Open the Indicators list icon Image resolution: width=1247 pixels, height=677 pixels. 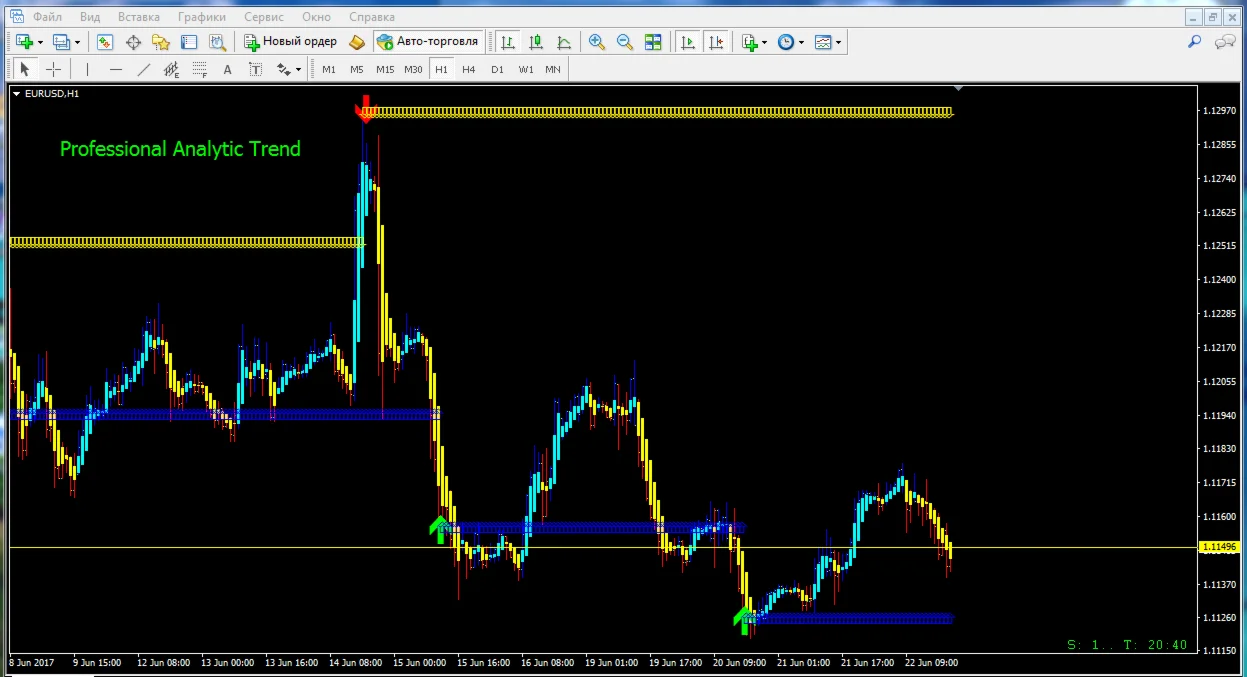[749, 42]
